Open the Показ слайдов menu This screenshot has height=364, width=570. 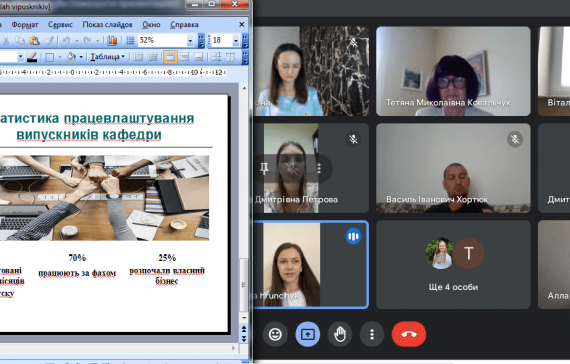click(107, 24)
